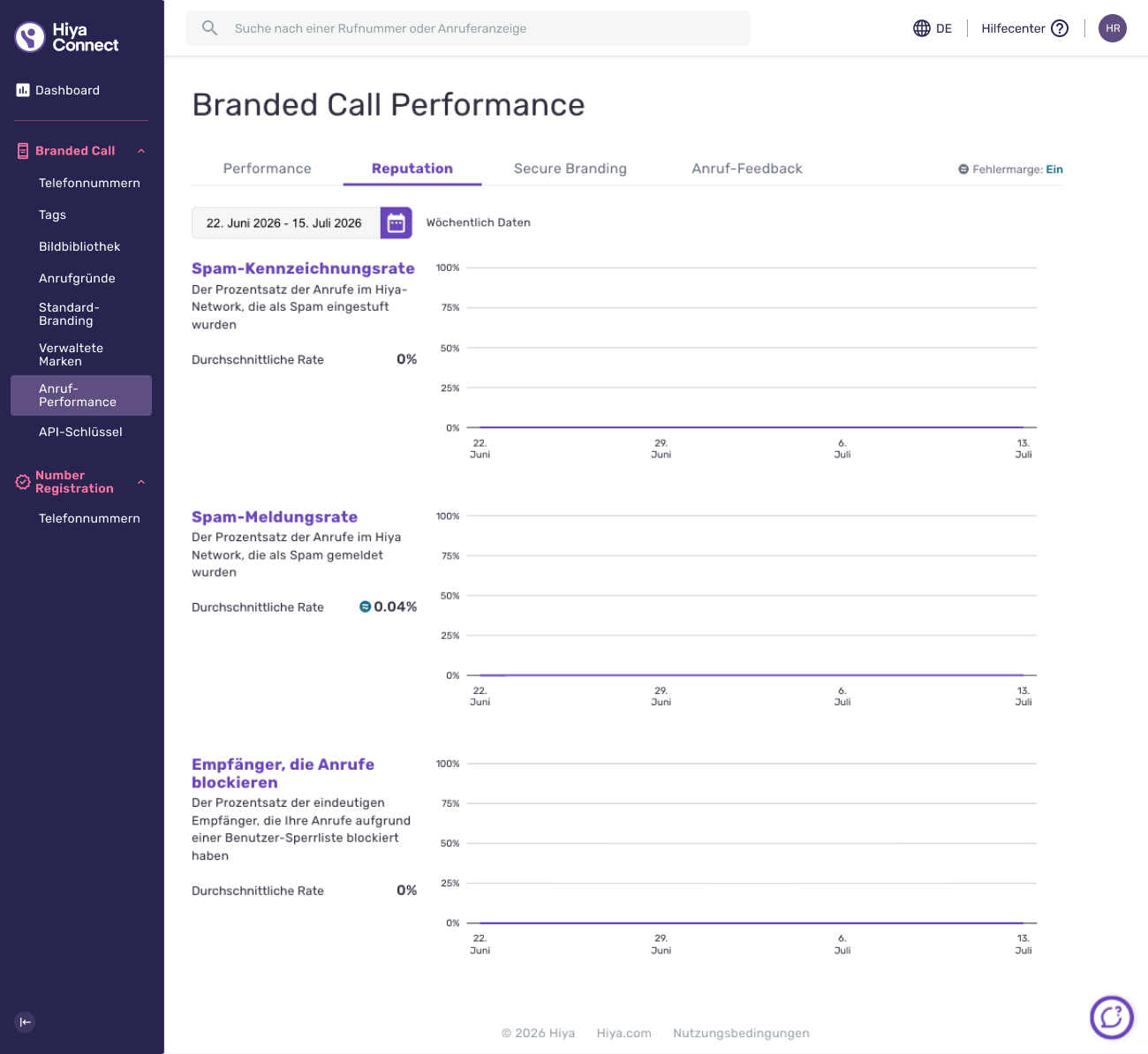This screenshot has height=1054, width=1148.
Task: Click the phone number search field
Action: pos(468,28)
